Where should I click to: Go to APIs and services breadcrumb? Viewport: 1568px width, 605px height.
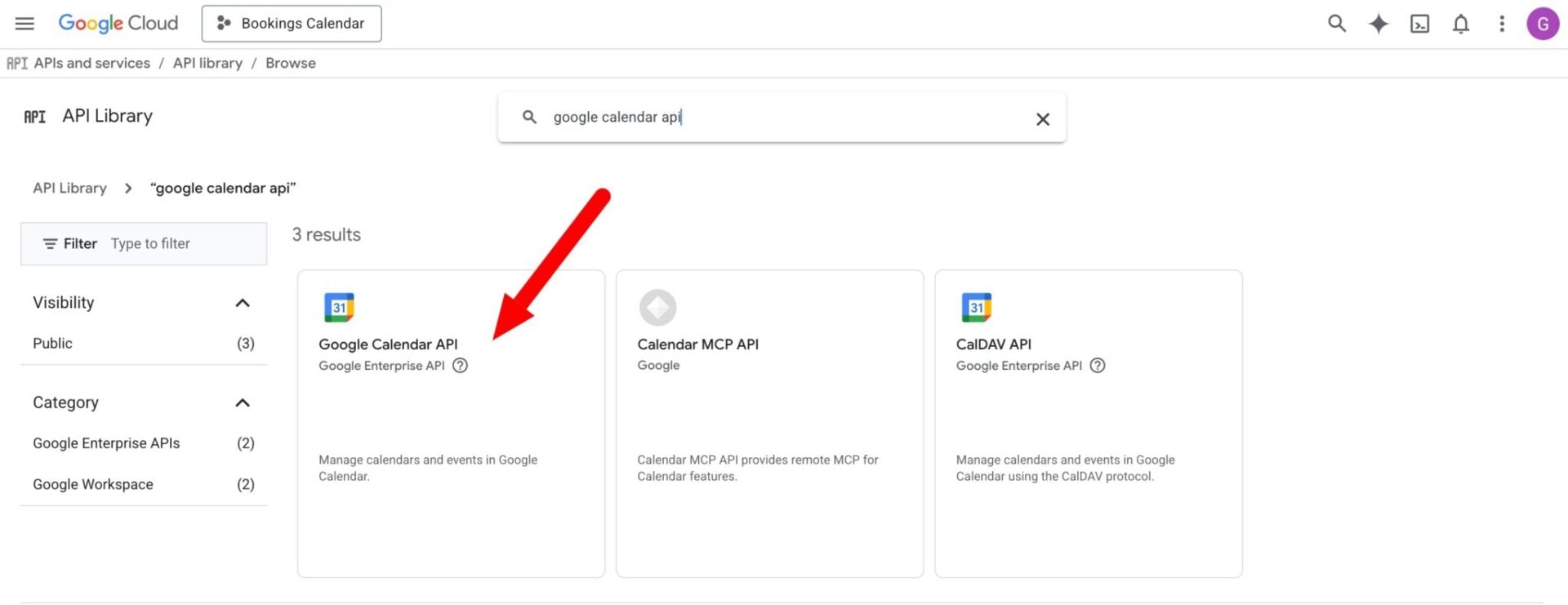point(92,63)
